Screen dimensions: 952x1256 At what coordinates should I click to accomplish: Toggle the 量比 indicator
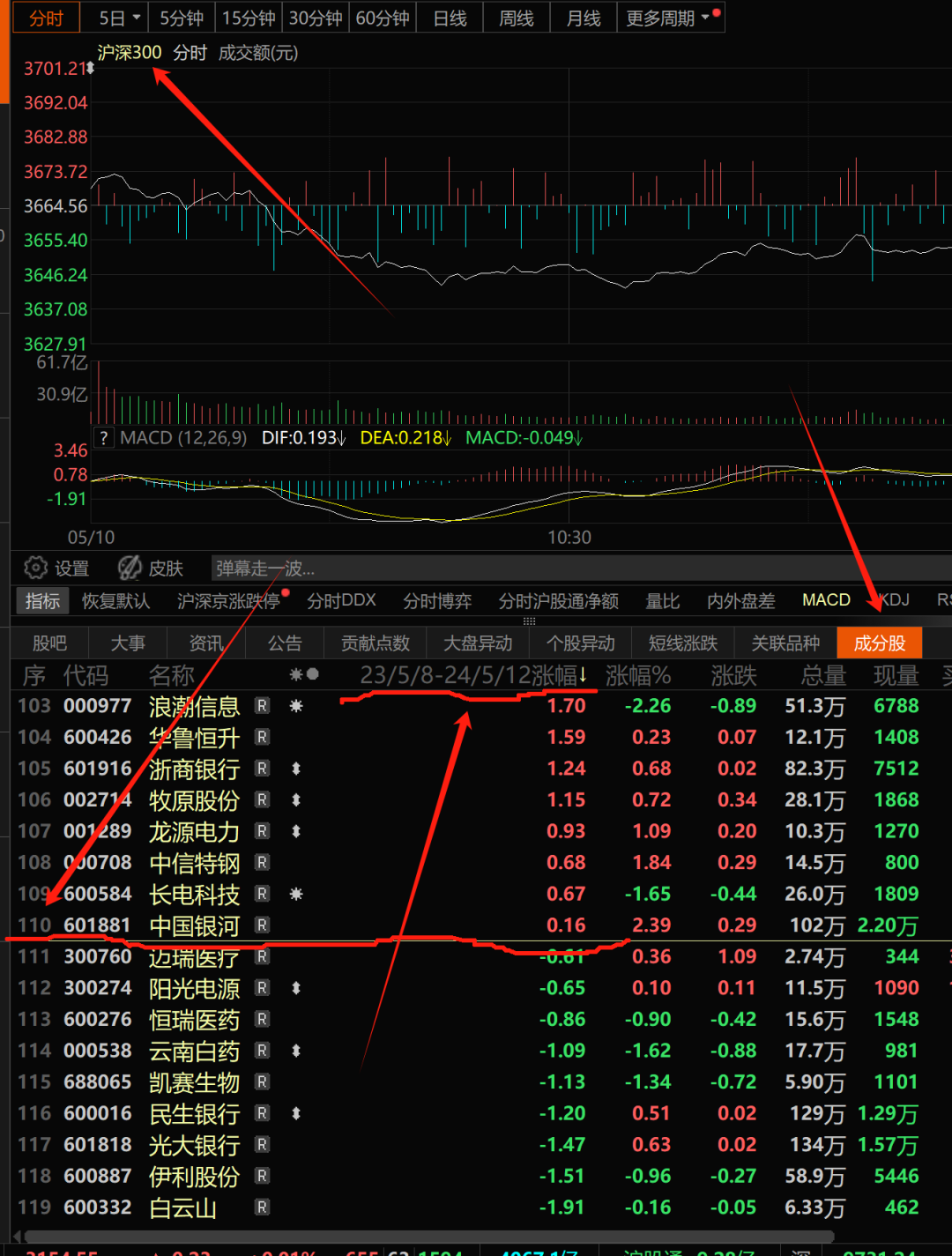point(662,601)
